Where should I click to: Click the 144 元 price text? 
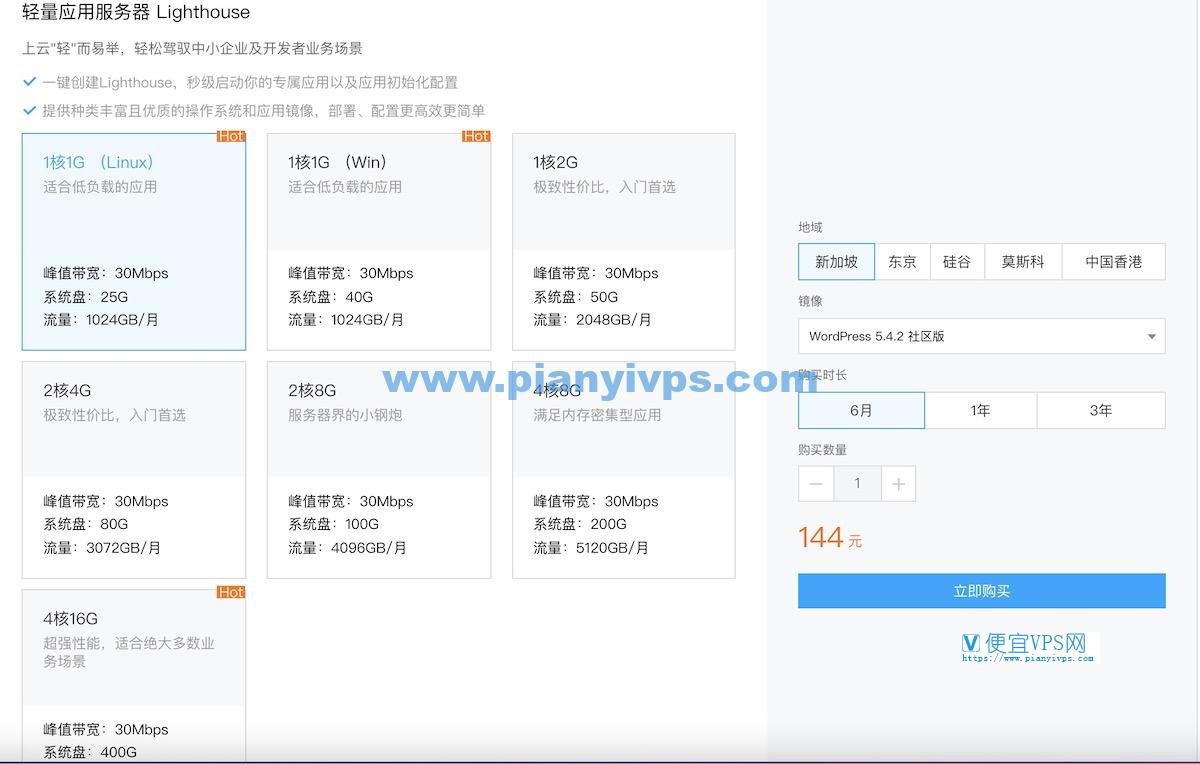(x=830, y=538)
